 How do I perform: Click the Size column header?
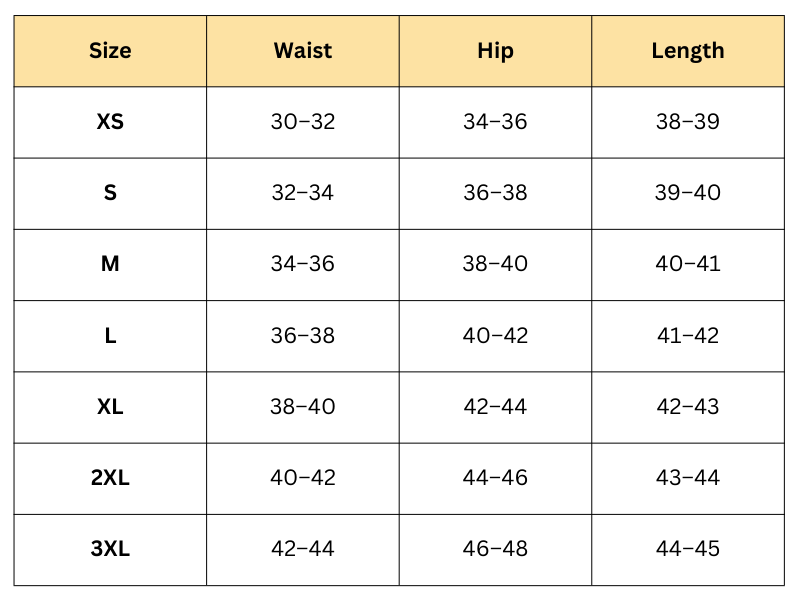point(110,51)
